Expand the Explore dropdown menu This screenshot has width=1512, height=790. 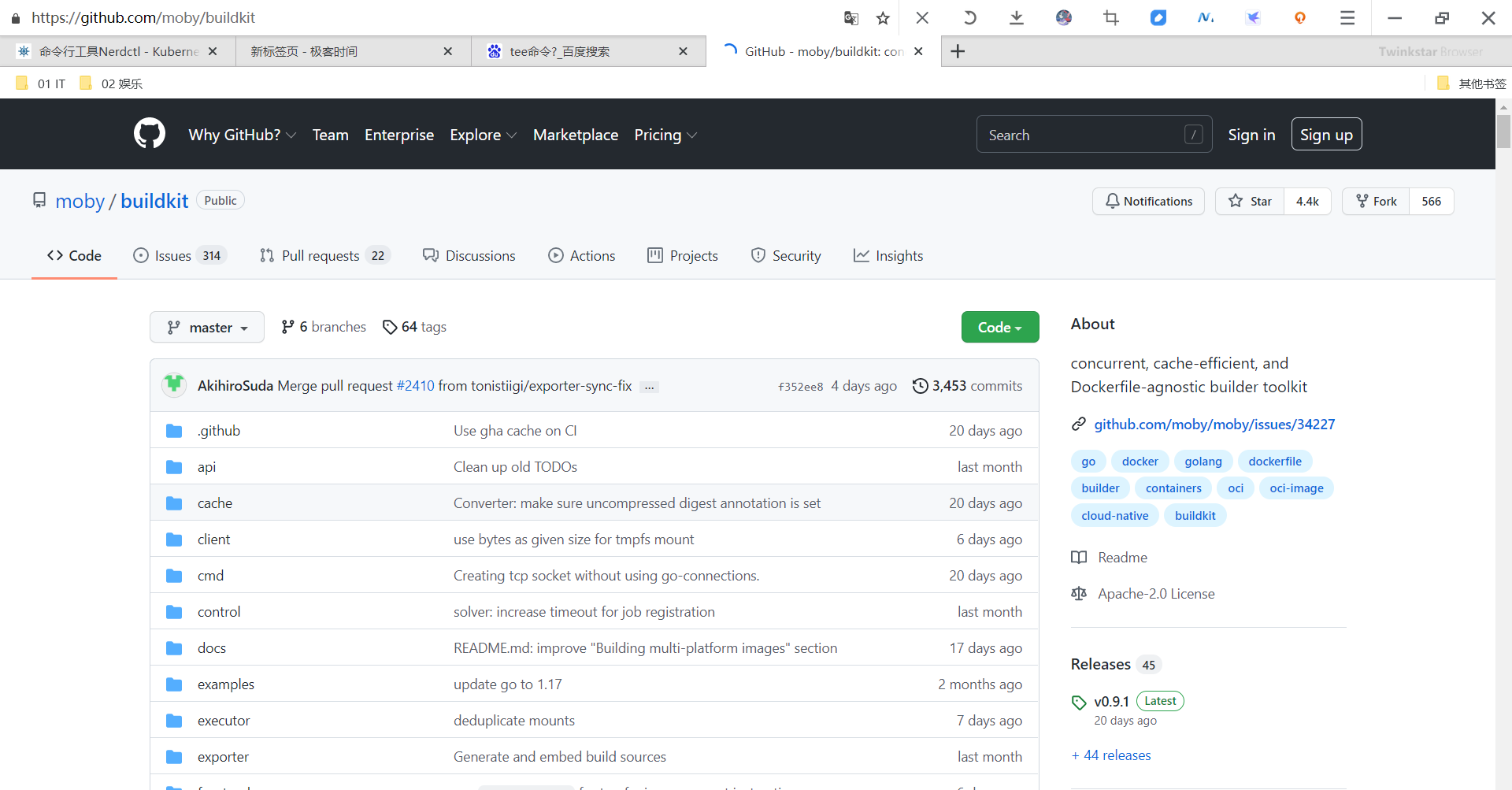pyautogui.click(x=483, y=135)
